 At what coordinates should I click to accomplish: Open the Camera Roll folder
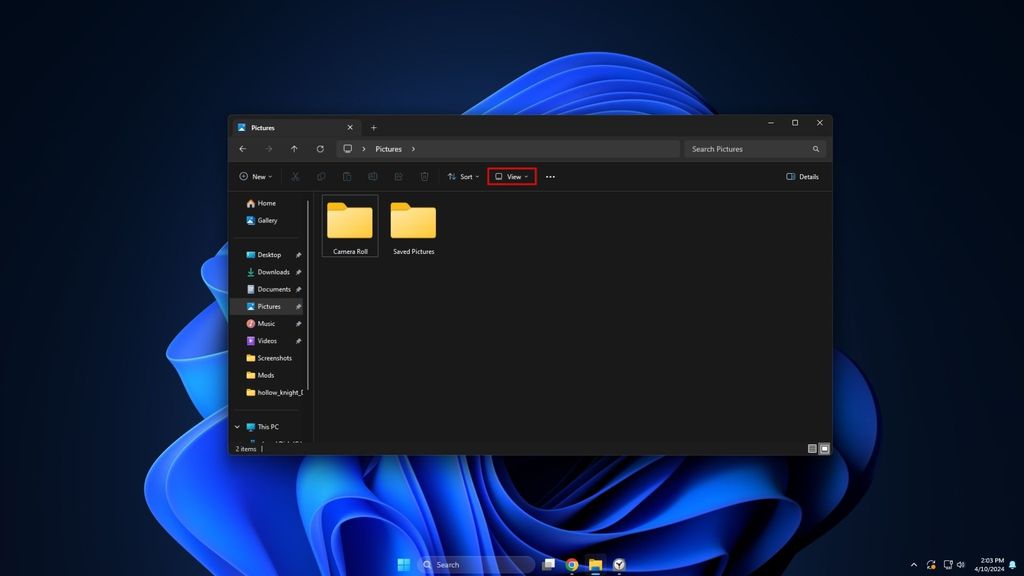pyautogui.click(x=349, y=220)
